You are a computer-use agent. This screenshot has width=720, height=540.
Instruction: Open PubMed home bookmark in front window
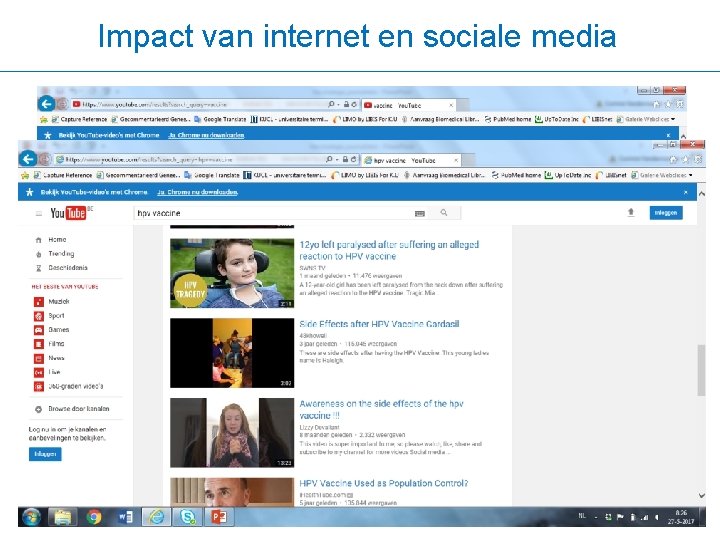(x=516, y=175)
